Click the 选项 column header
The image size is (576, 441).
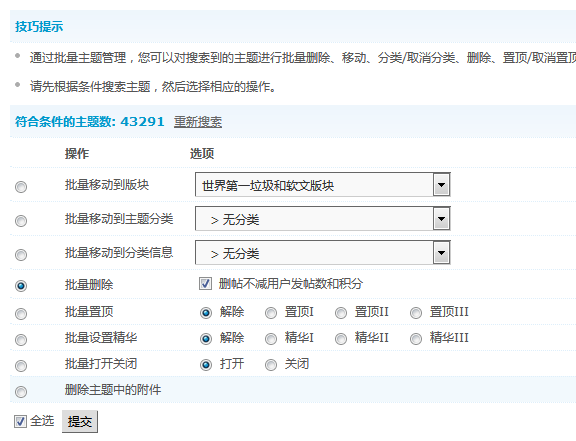click(202, 153)
